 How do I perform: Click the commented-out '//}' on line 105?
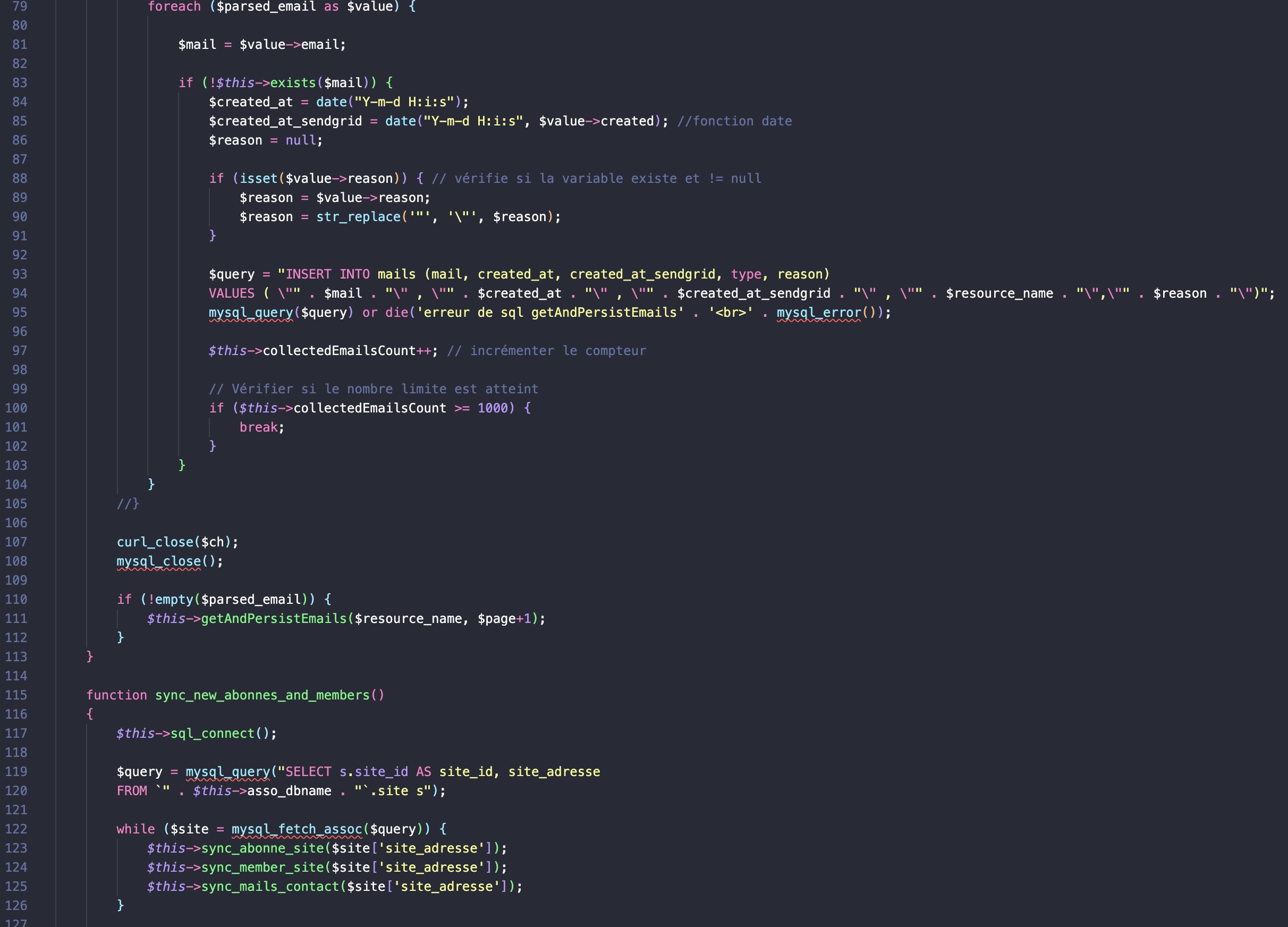tap(128, 504)
